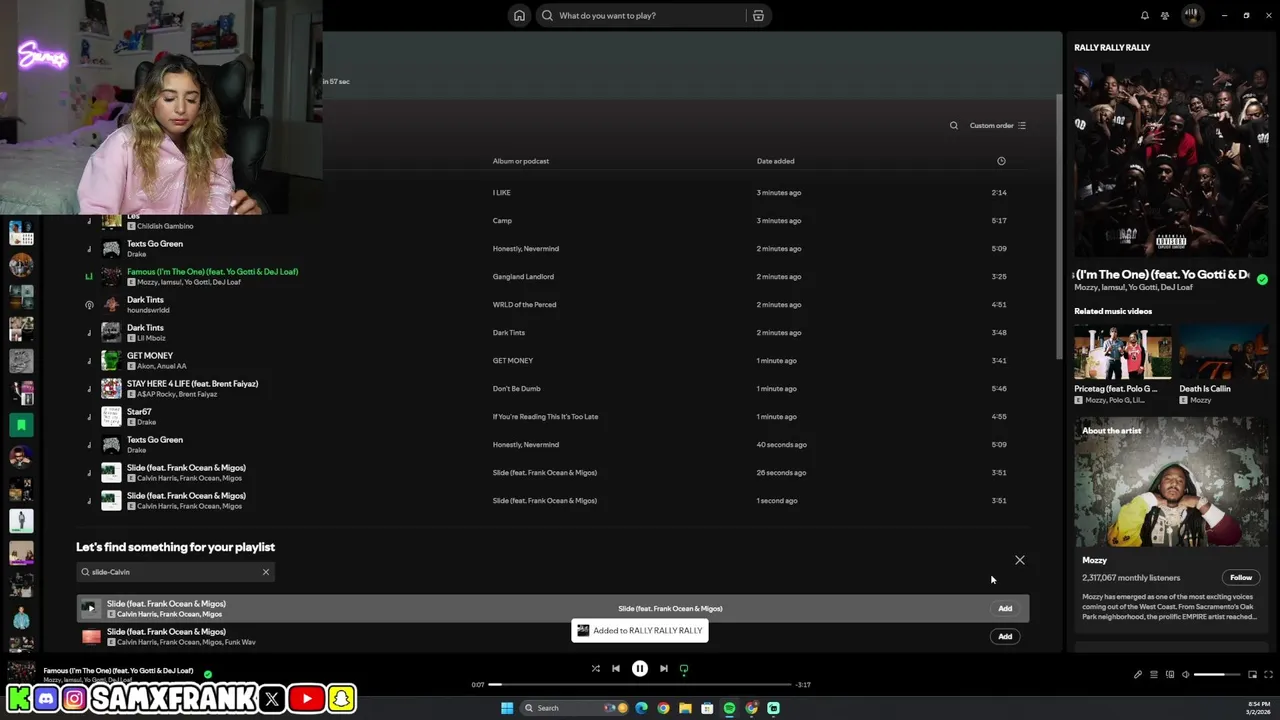
Task: Open File Explorer from the taskbar
Action: [x=685, y=708]
